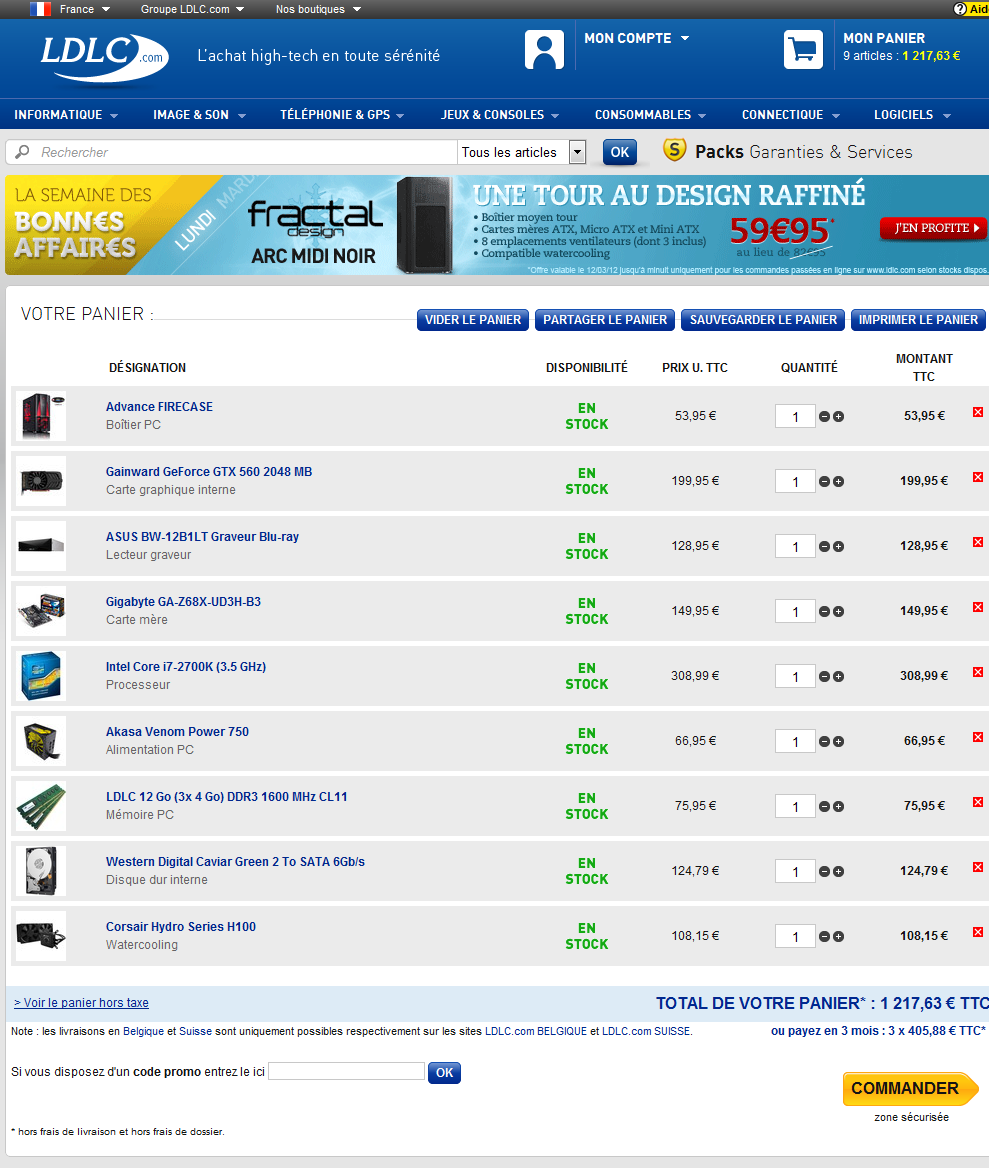
Task: Open the Western Digital Caviar Green thumbnail
Action: (41, 871)
